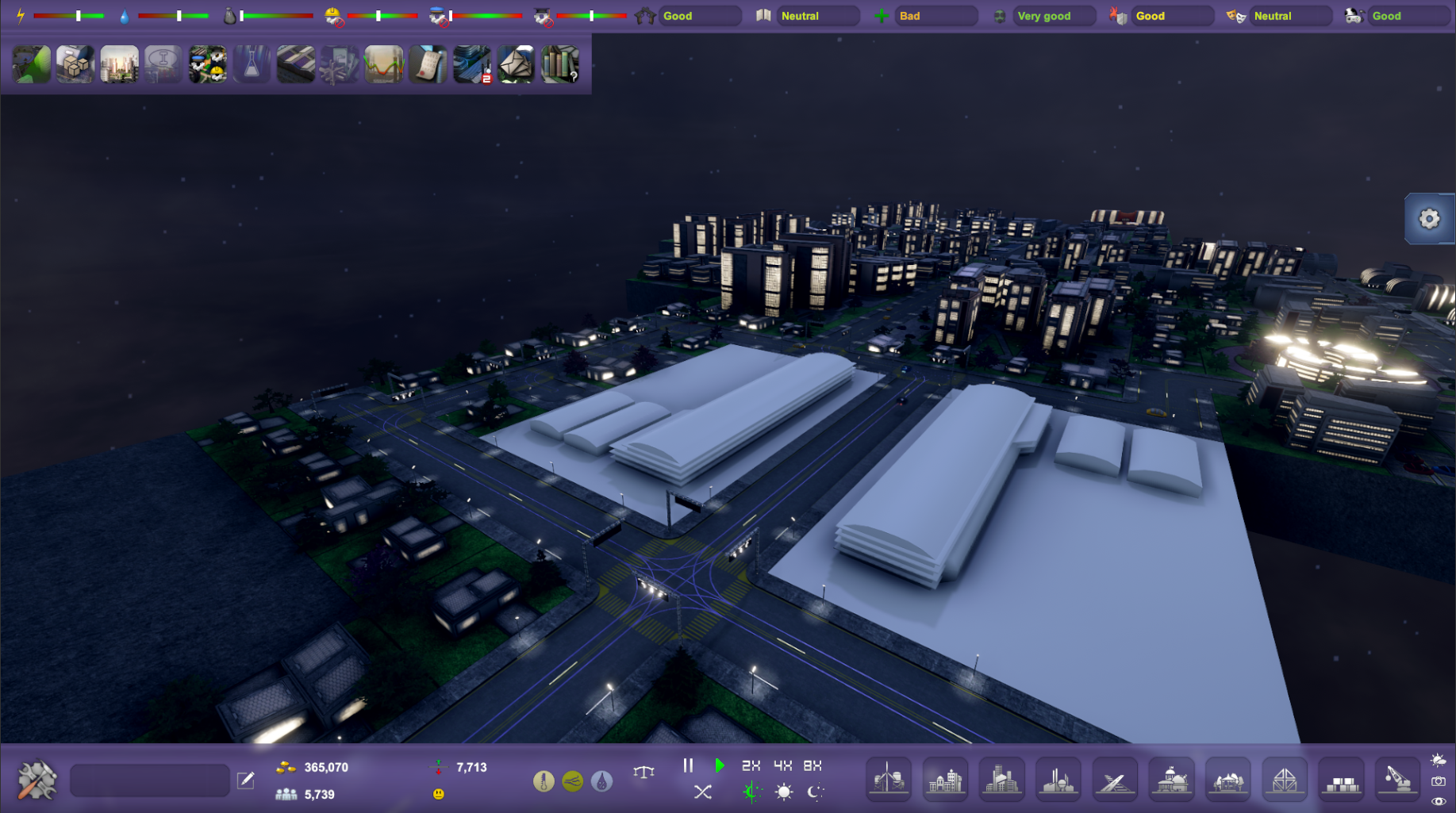1456x813 pixels.
Task: Adjust the construction worker hardhat slider
Action: tap(382, 16)
